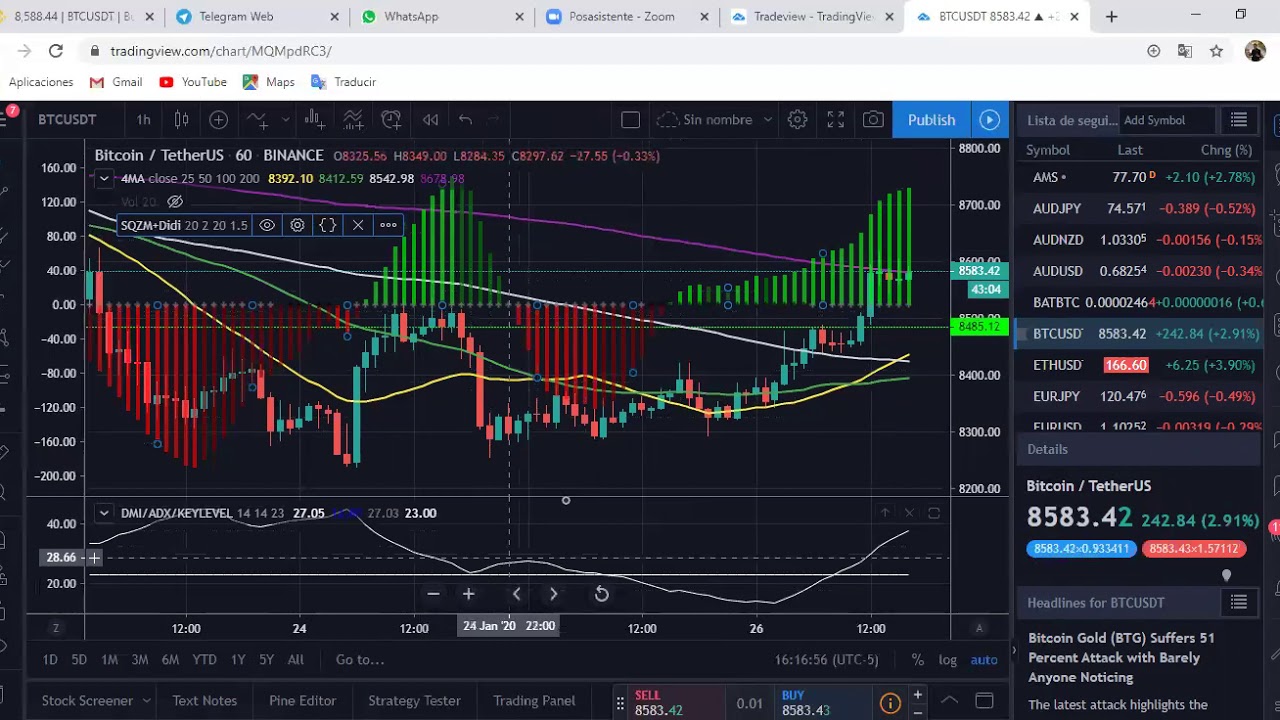Toggle percent scale mode
1280x720 pixels.
tap(918, 660)
